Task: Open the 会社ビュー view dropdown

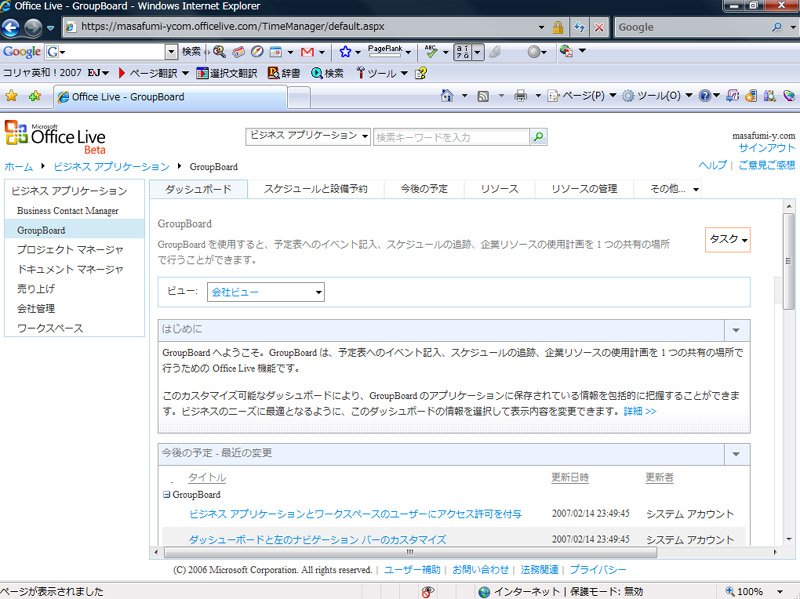Action: tap(265, 292)
